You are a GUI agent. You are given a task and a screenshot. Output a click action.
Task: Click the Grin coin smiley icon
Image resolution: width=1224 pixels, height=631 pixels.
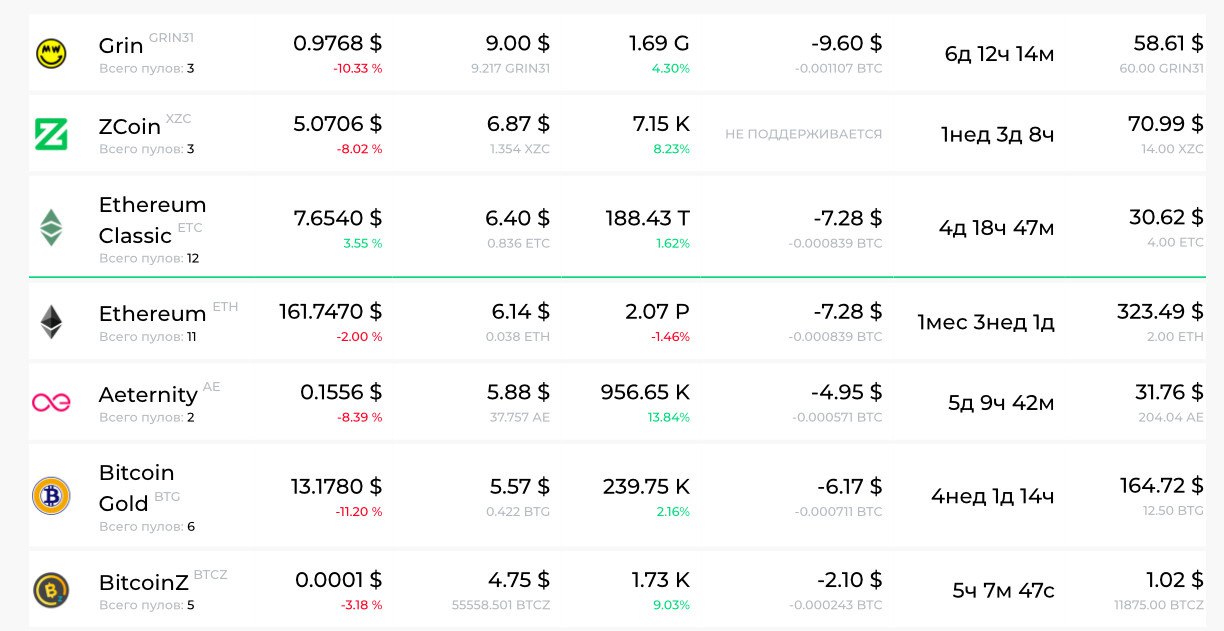51,54
